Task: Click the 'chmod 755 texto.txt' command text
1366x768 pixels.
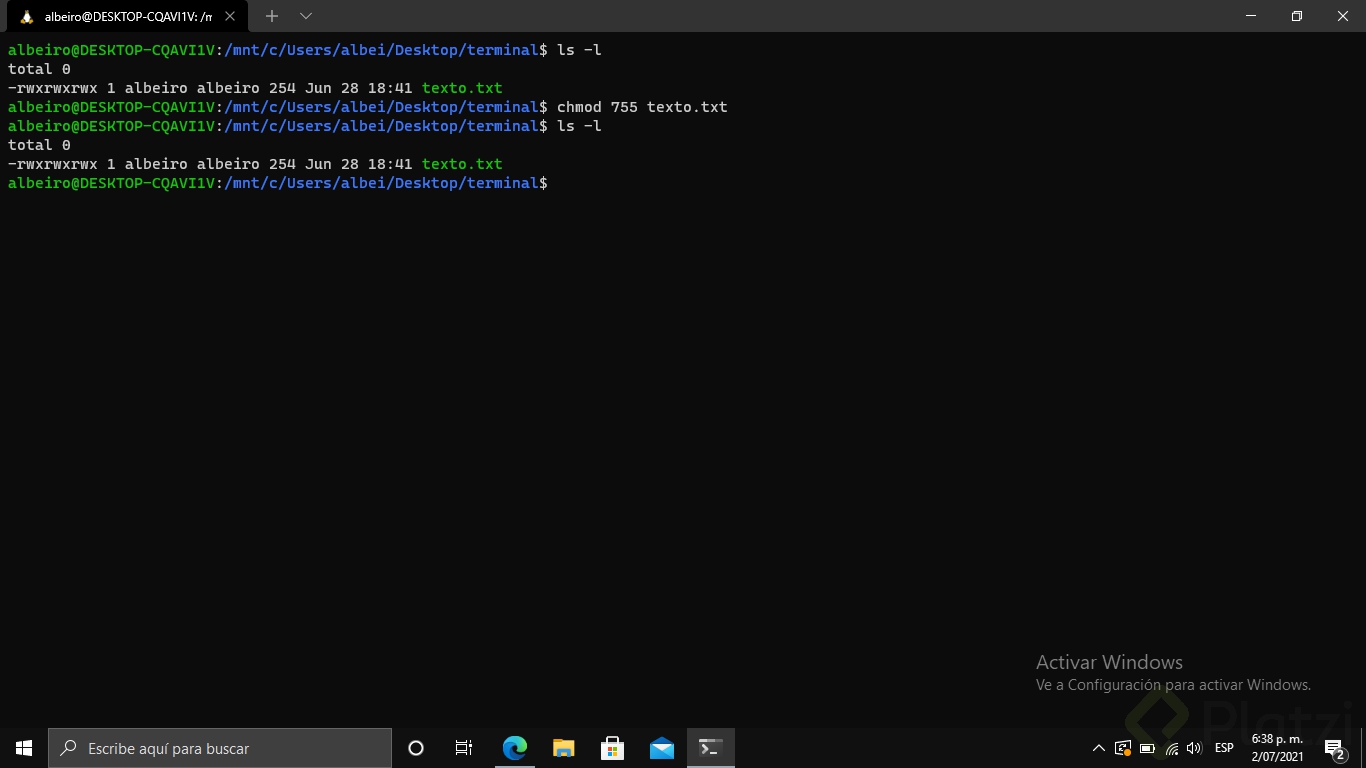Action: click(x=642, y=107)
